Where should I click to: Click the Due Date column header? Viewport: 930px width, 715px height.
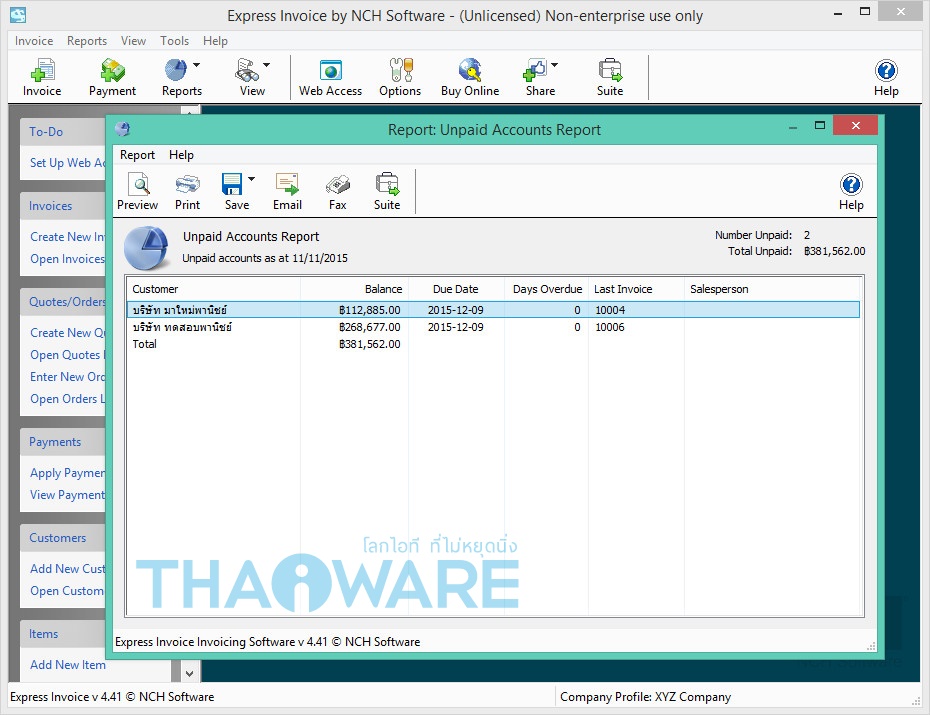pyautogui.click(x=456, y=289)
